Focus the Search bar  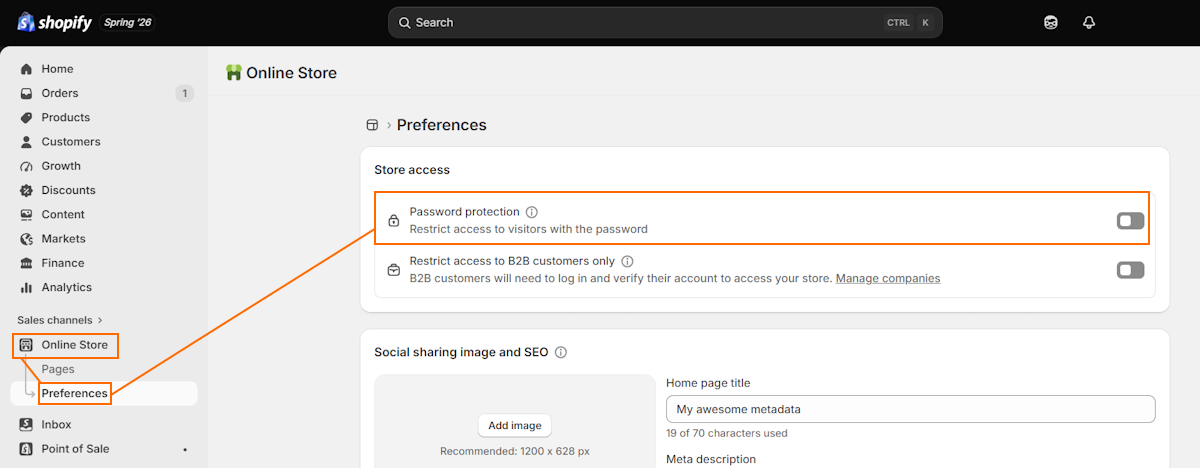coord(665,22)
